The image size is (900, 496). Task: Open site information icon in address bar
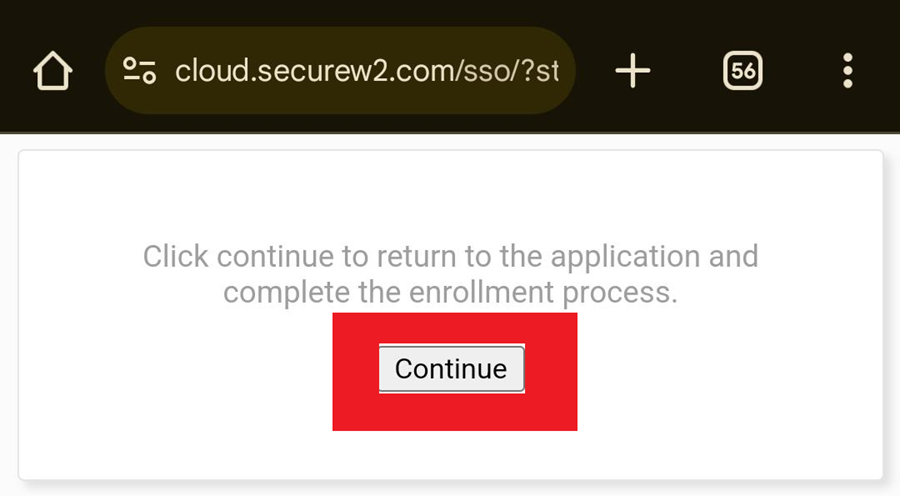(139, 71)
